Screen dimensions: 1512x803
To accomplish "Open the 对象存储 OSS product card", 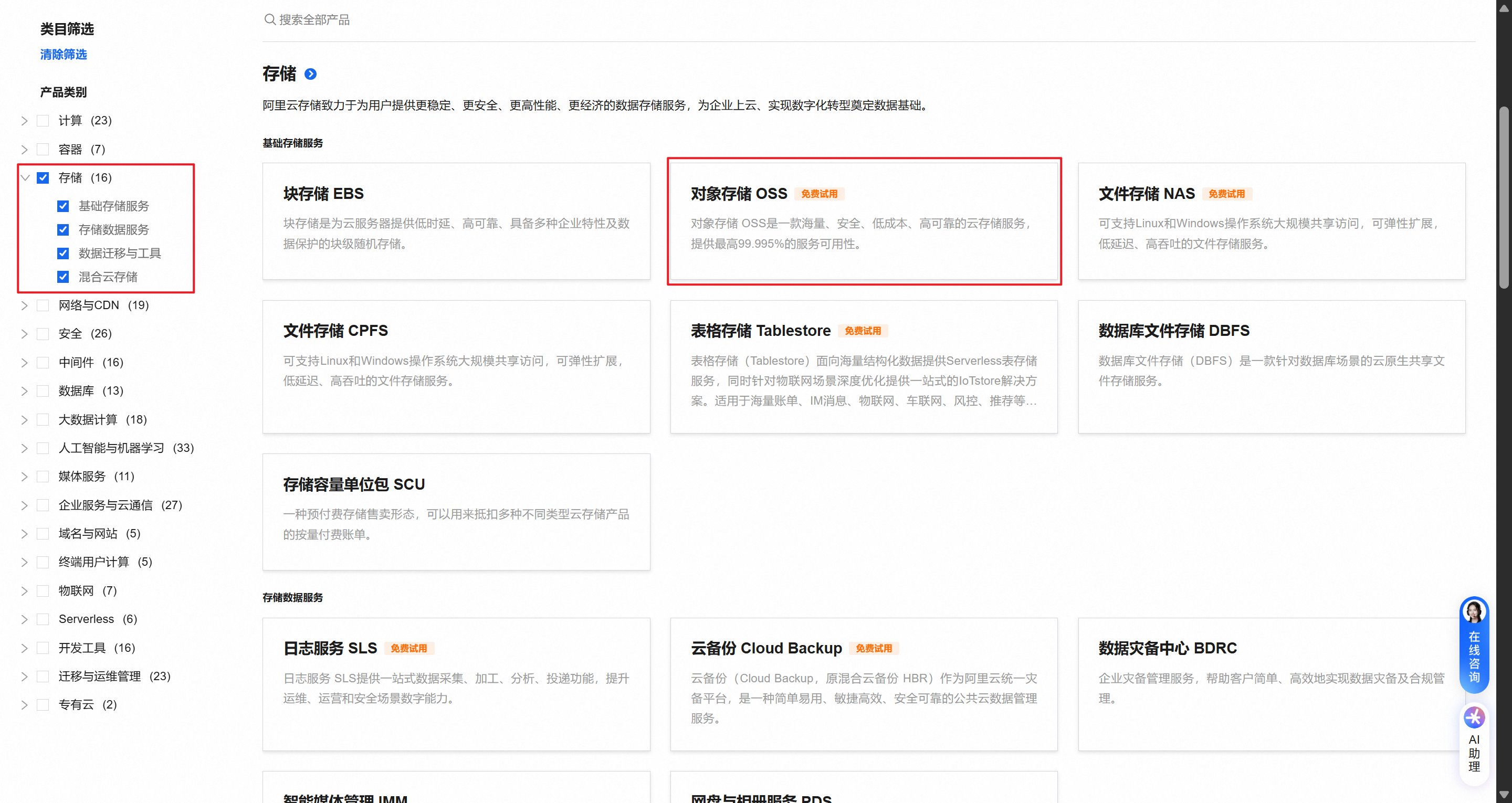I will coord(864,221).
